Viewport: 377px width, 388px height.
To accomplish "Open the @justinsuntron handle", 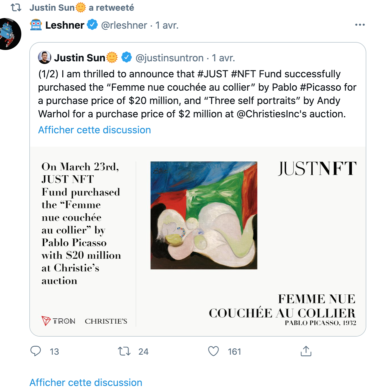I will tap(169, 58).
